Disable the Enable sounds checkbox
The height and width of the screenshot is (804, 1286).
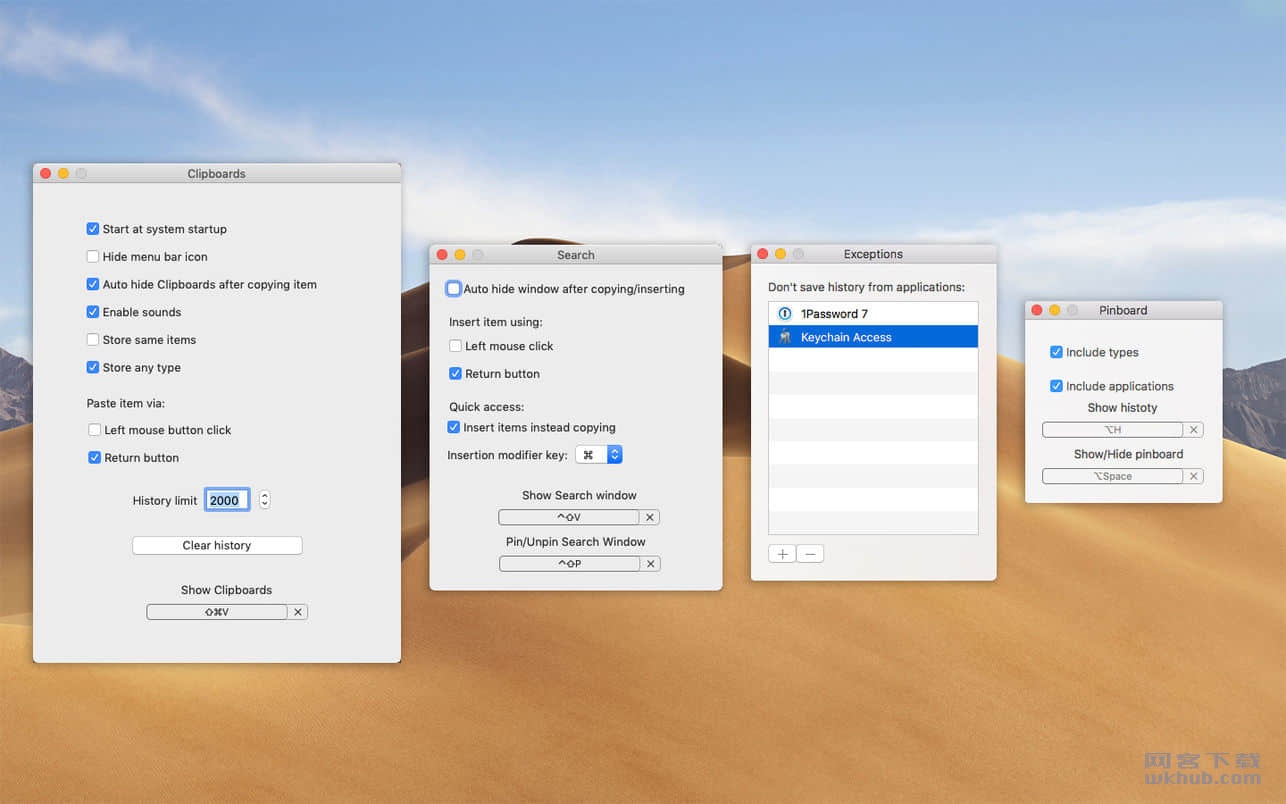(93, 312)
